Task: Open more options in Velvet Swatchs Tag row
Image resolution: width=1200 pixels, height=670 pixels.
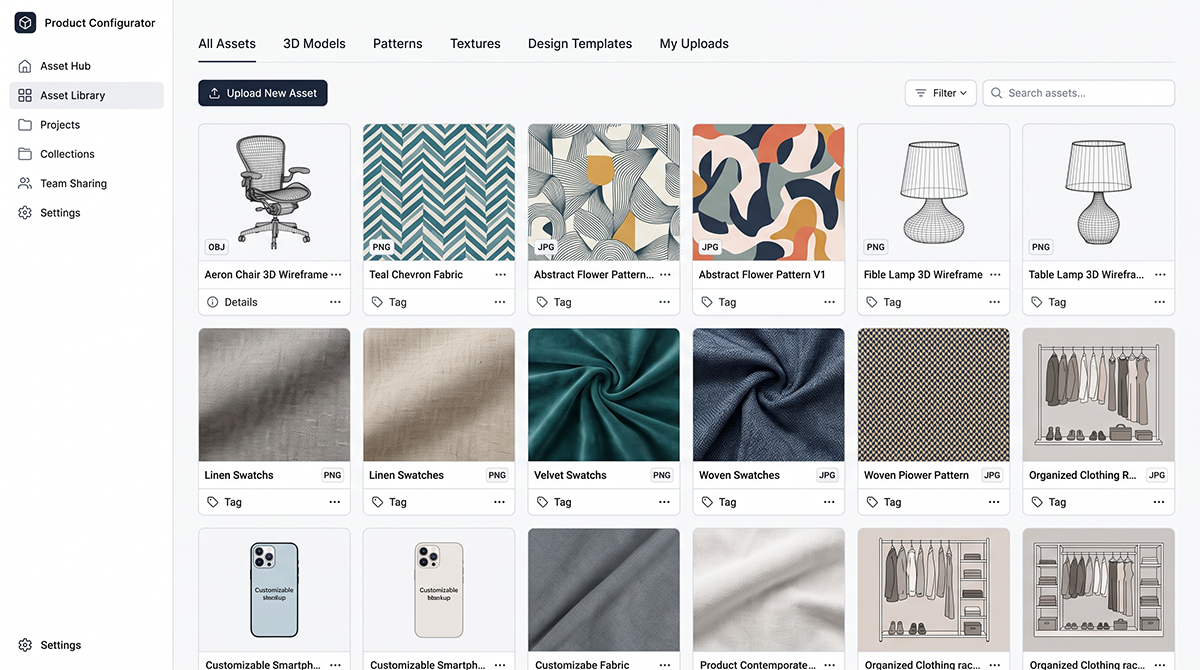Action: 665,502
